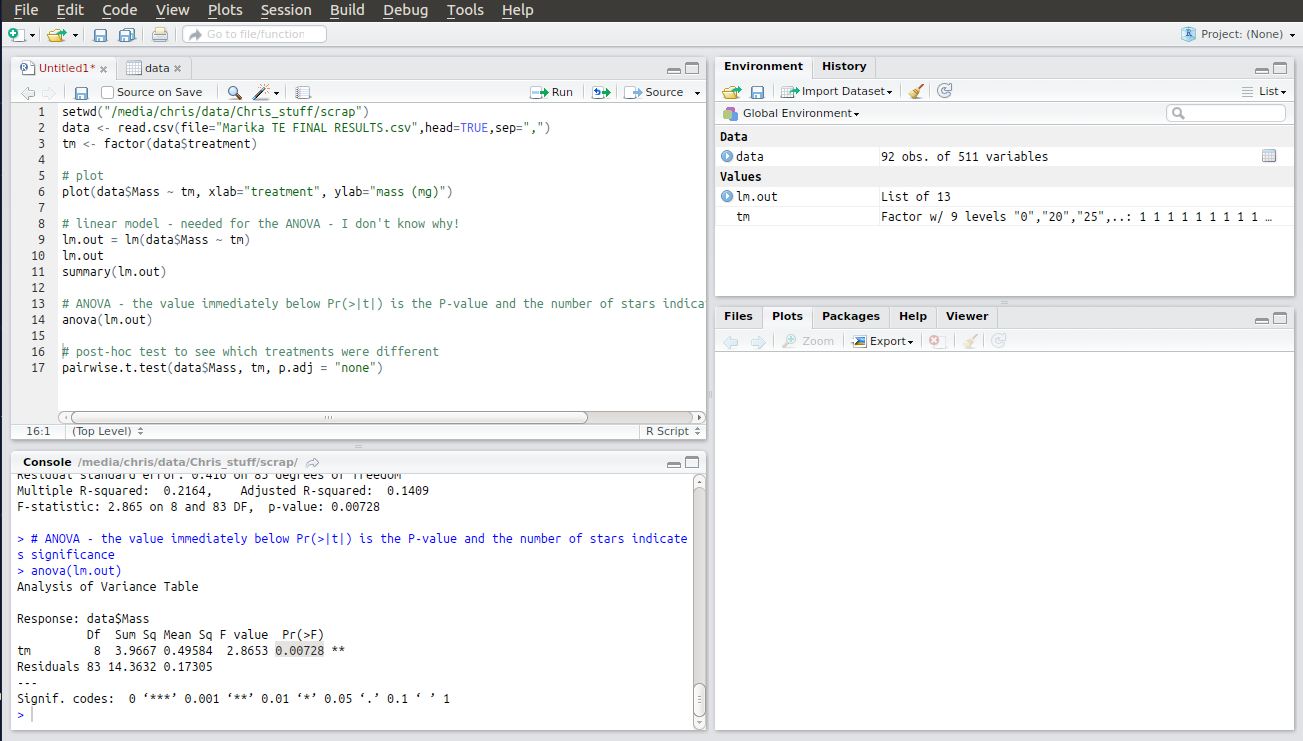View the data frame using the grid icon
The image size is (1303, 741).
pyautogui.click(x=1269, y=156)
